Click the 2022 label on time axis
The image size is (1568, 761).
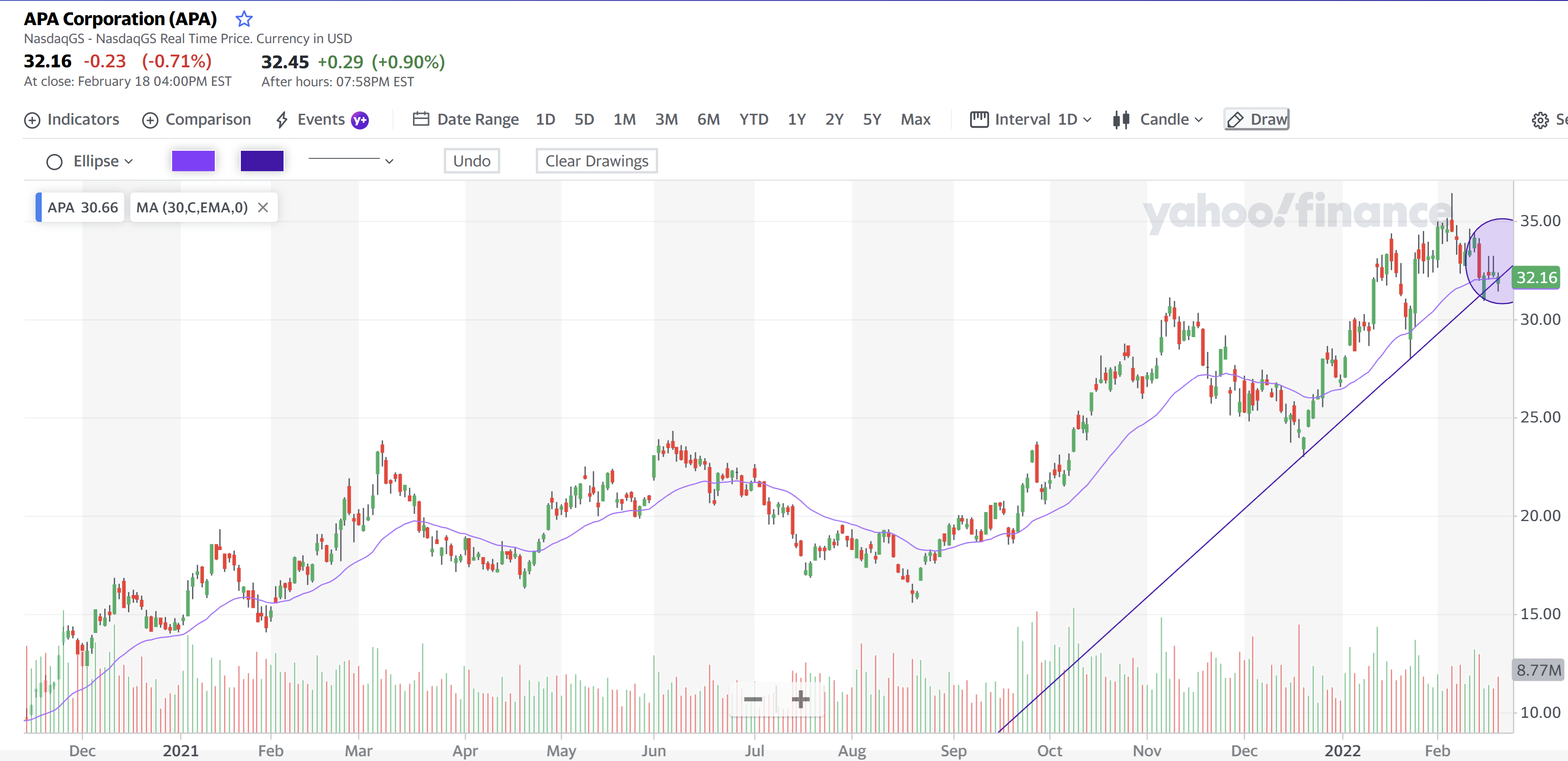(x=1343, y=750)
